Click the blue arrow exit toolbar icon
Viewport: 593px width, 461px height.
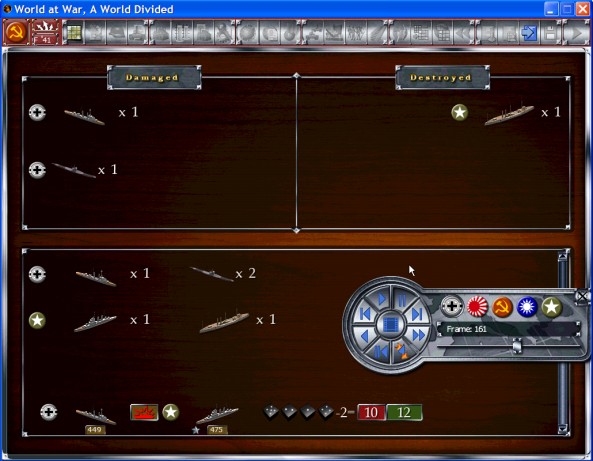(529, 33)
